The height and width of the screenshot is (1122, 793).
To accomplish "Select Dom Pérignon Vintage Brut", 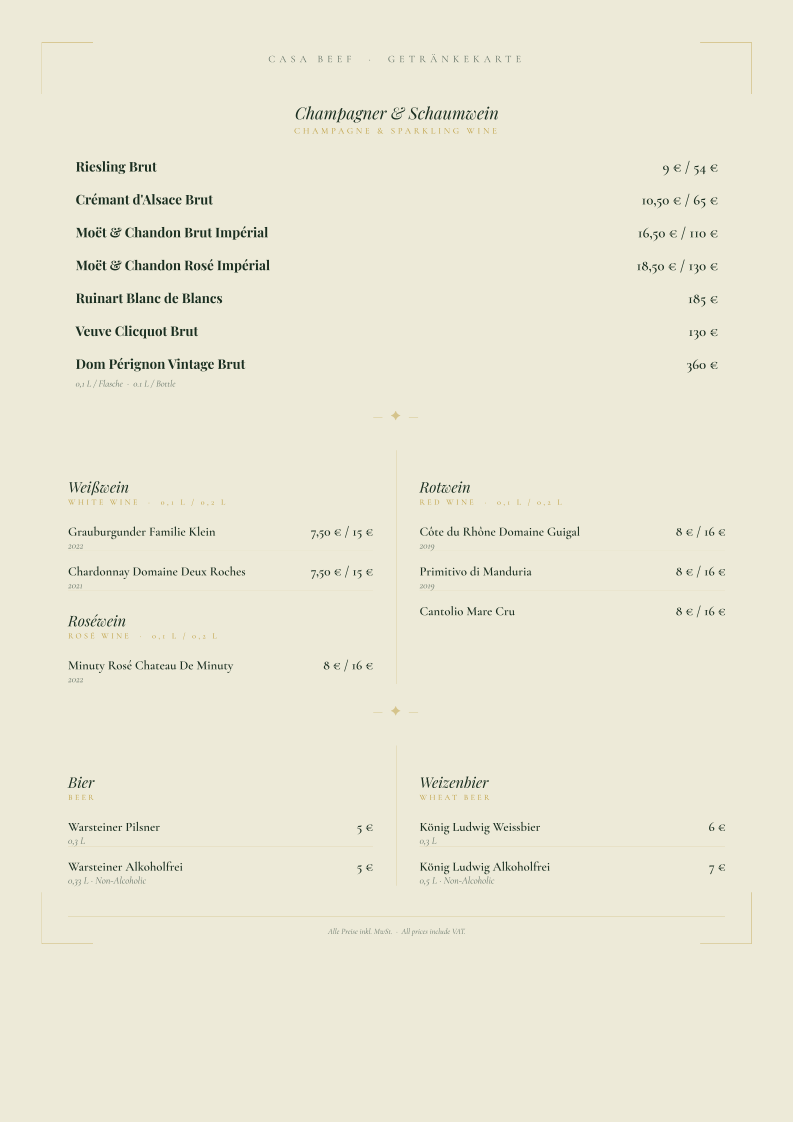I will [x=396, y=365].
